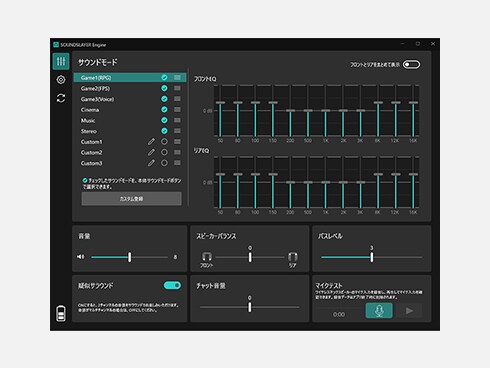Click the battery status icon in sidebar
Image resolution: width=490 pixels, height=368 pixels.
(x=61, y=314)
